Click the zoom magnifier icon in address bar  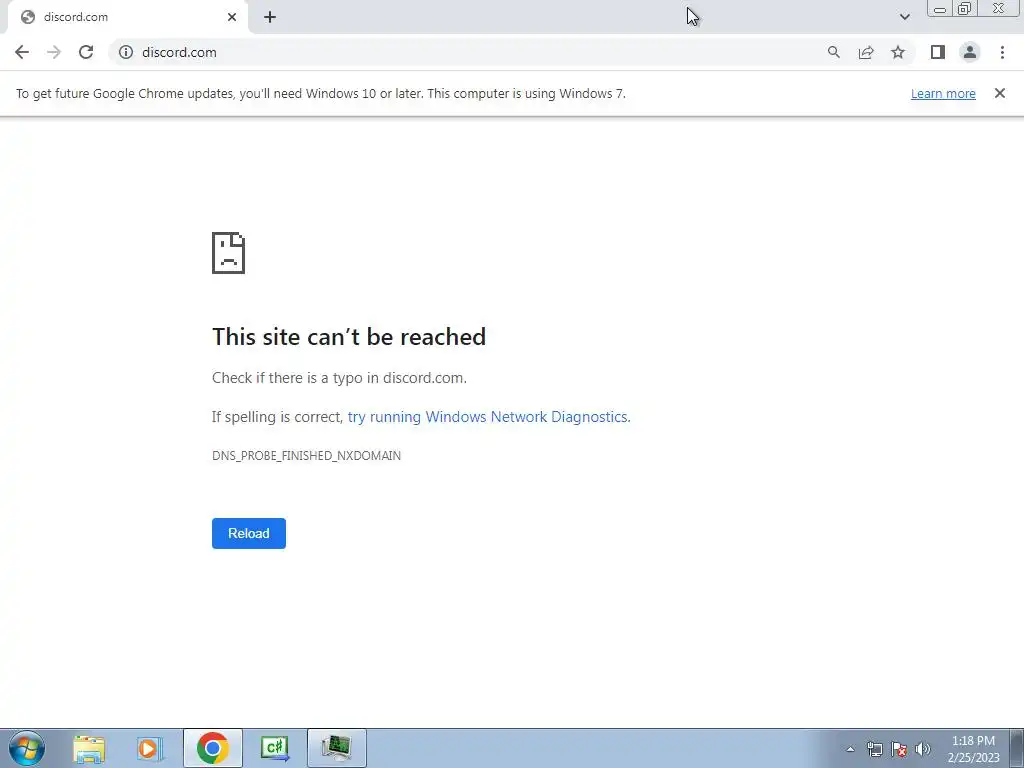(833, 52)
